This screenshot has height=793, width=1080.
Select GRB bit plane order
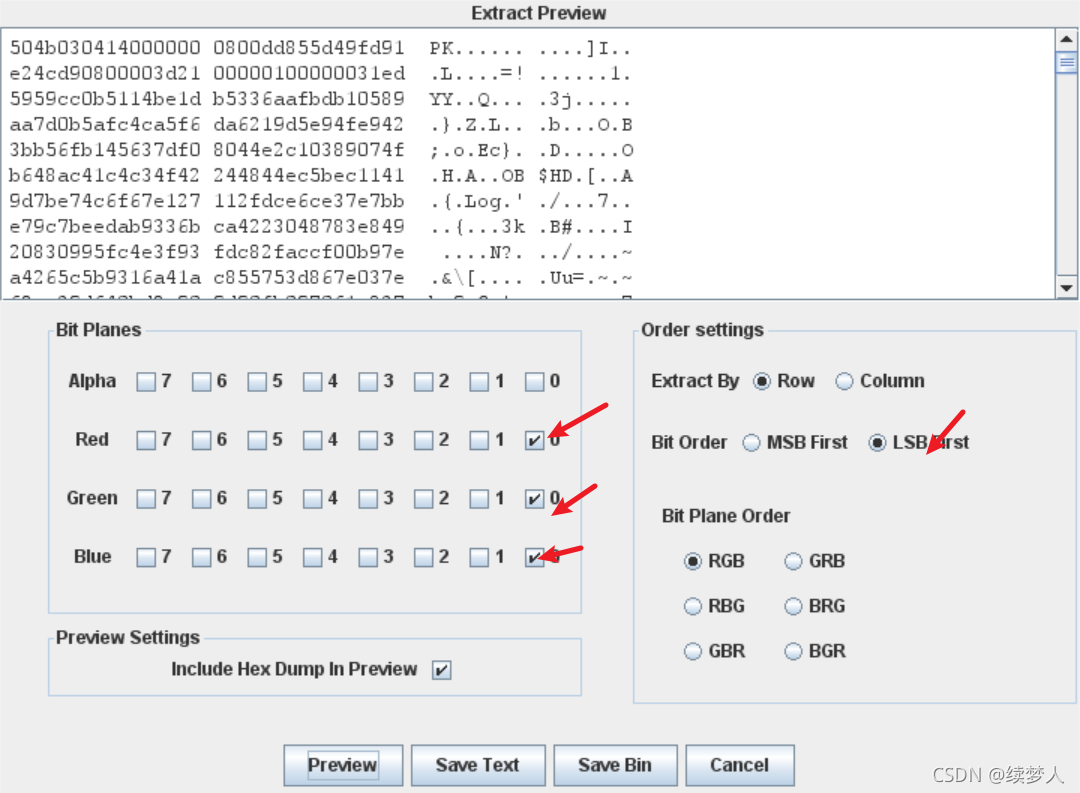[793, 562]
